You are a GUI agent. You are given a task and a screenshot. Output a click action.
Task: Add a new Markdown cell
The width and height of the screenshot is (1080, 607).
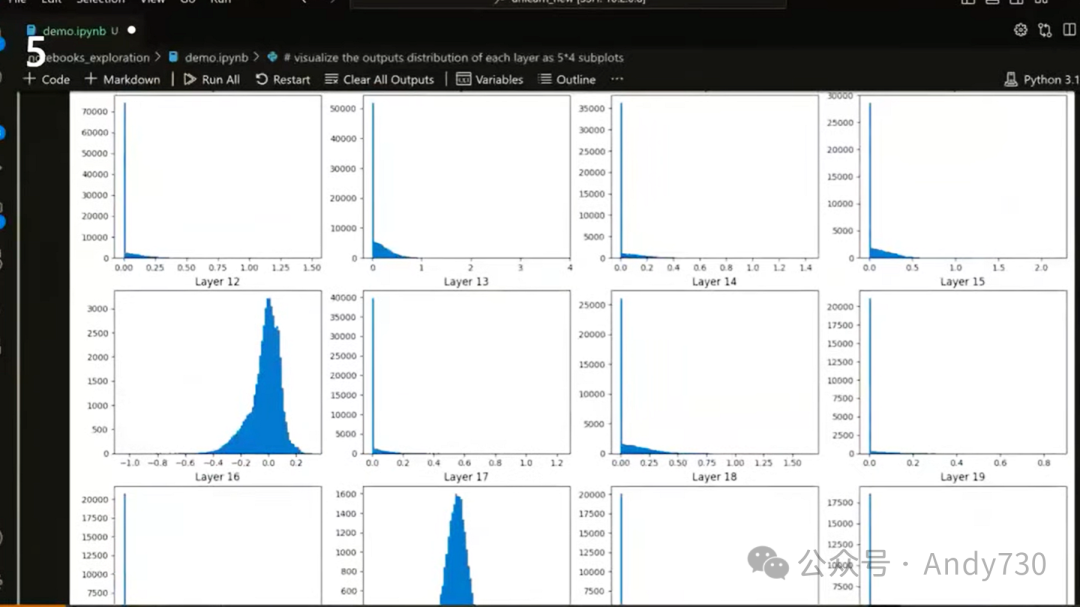[x=123, y=79]
